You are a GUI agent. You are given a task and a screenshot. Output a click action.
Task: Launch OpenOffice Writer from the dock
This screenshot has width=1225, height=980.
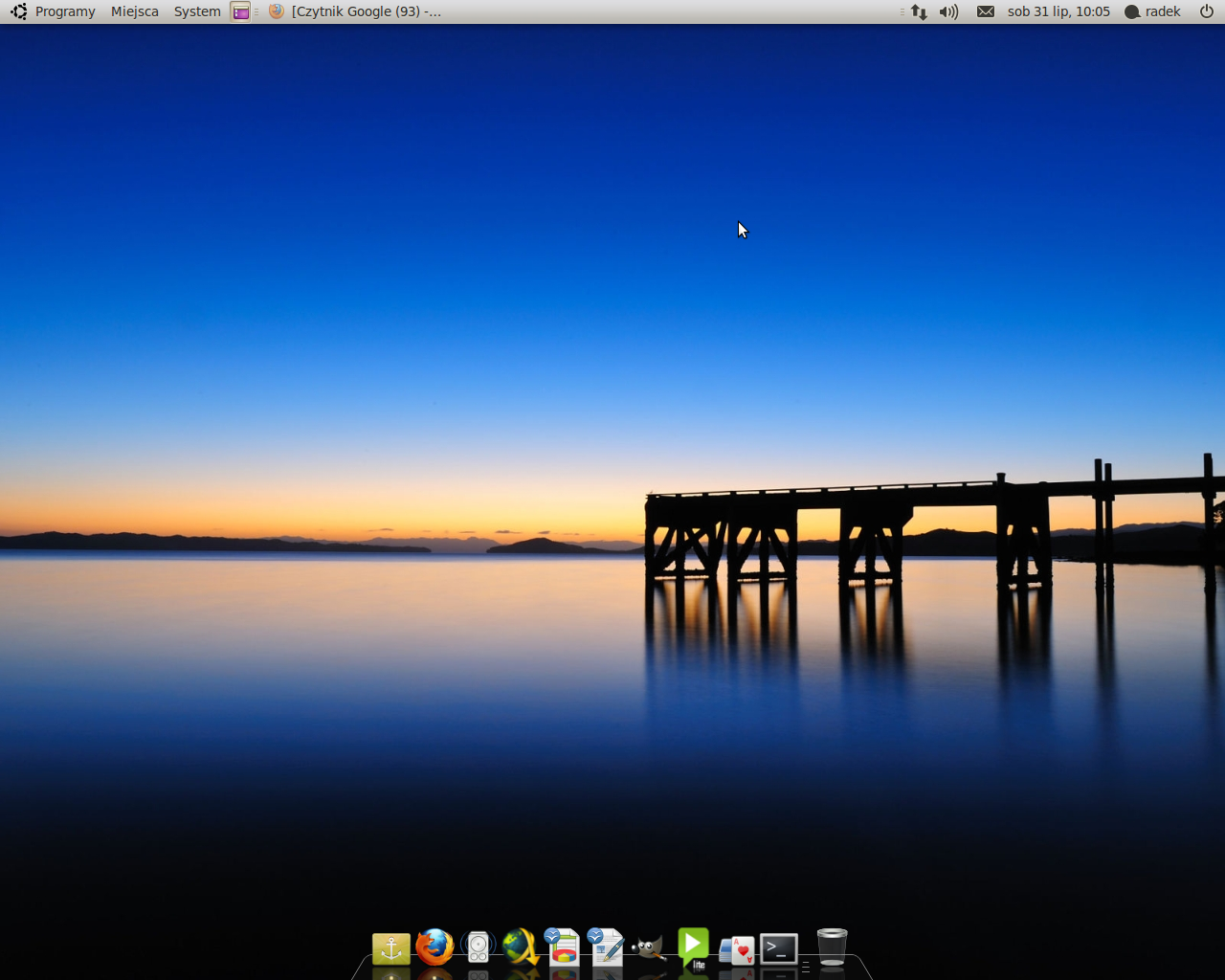tap(606, 947)
